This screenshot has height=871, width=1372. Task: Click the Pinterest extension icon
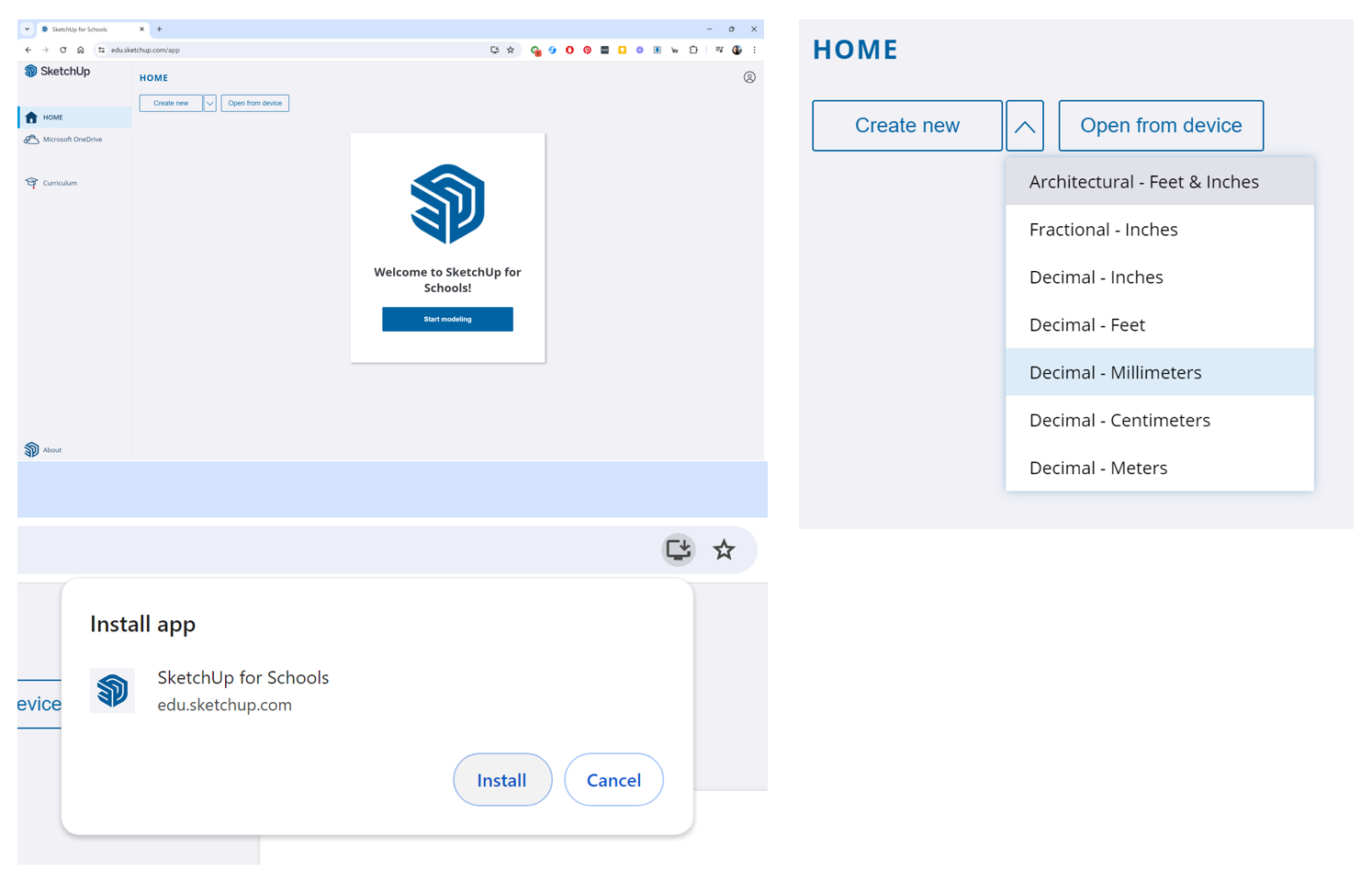pos(588,51)
